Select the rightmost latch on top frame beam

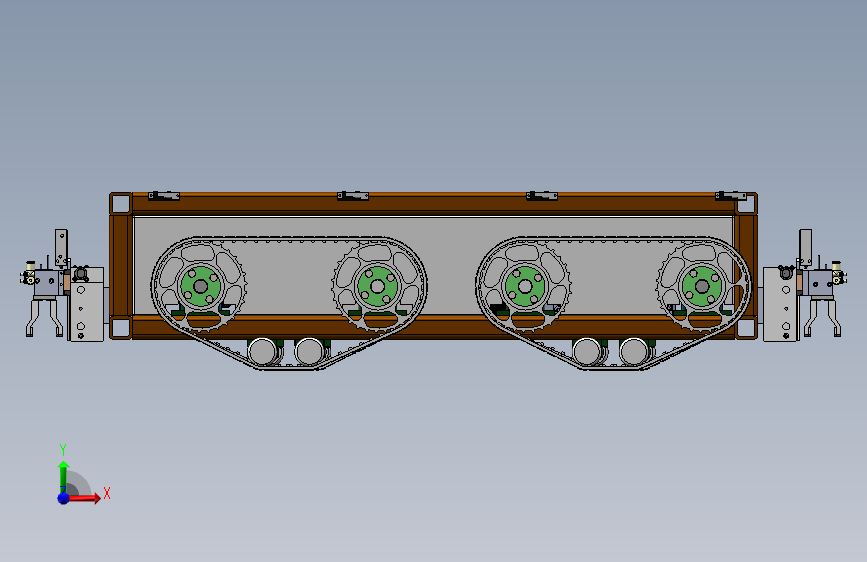730,196
